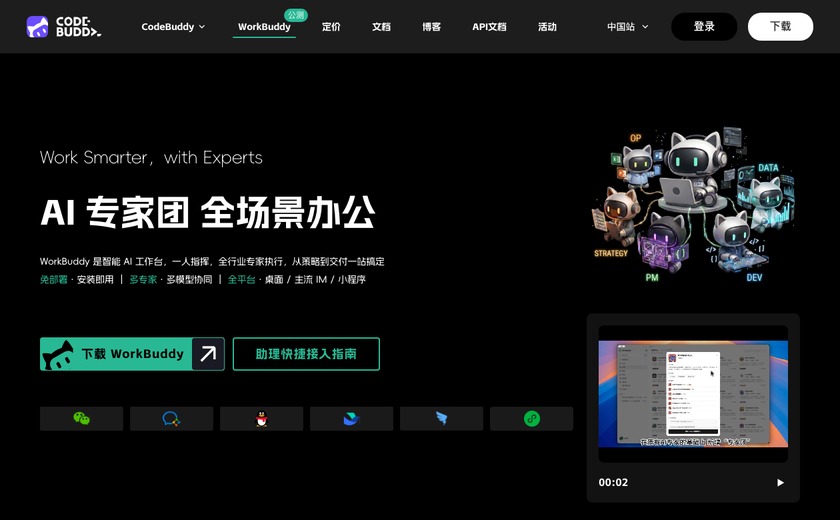
Task: Go to the 博客 blog page
Action: click(x=431, y=27)
